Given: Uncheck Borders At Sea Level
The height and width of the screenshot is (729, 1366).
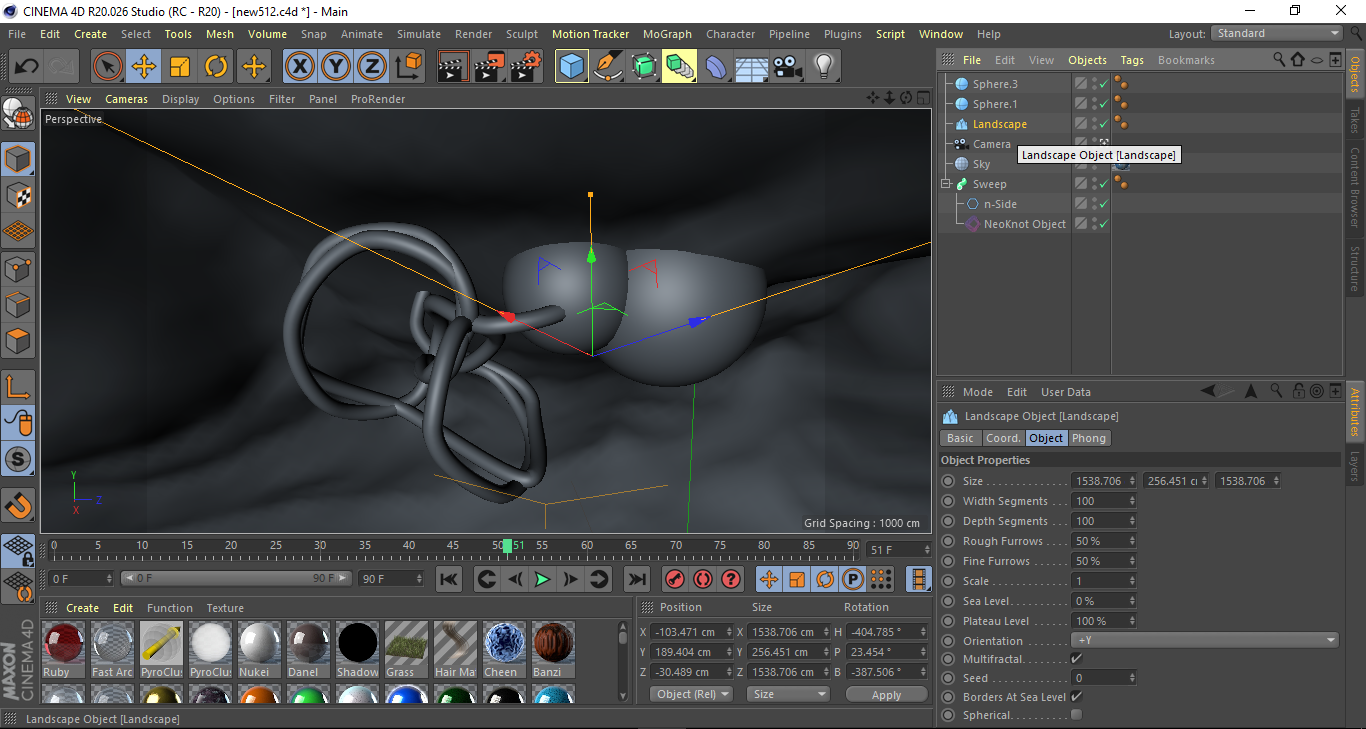Looking at the screenshot, I should (x=1076, y=696).
